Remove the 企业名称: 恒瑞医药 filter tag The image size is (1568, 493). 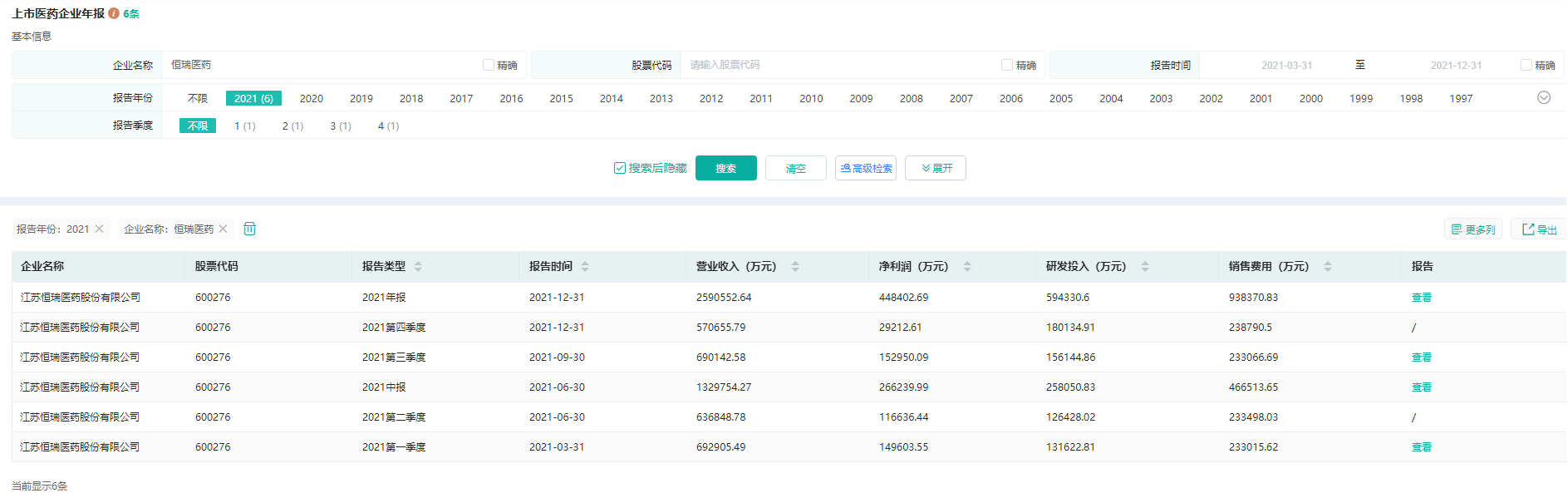223,229
